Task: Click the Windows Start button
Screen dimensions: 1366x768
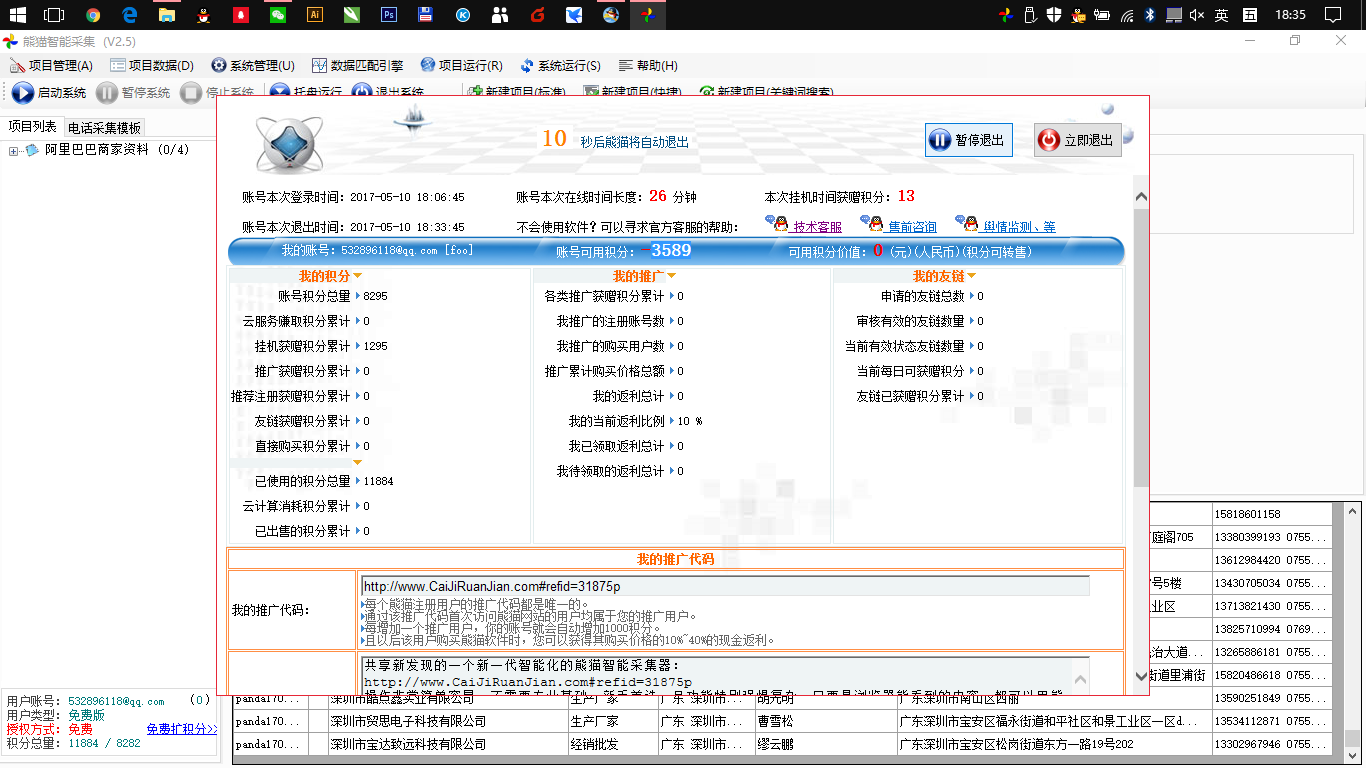Action: click(x=17, y=15)
